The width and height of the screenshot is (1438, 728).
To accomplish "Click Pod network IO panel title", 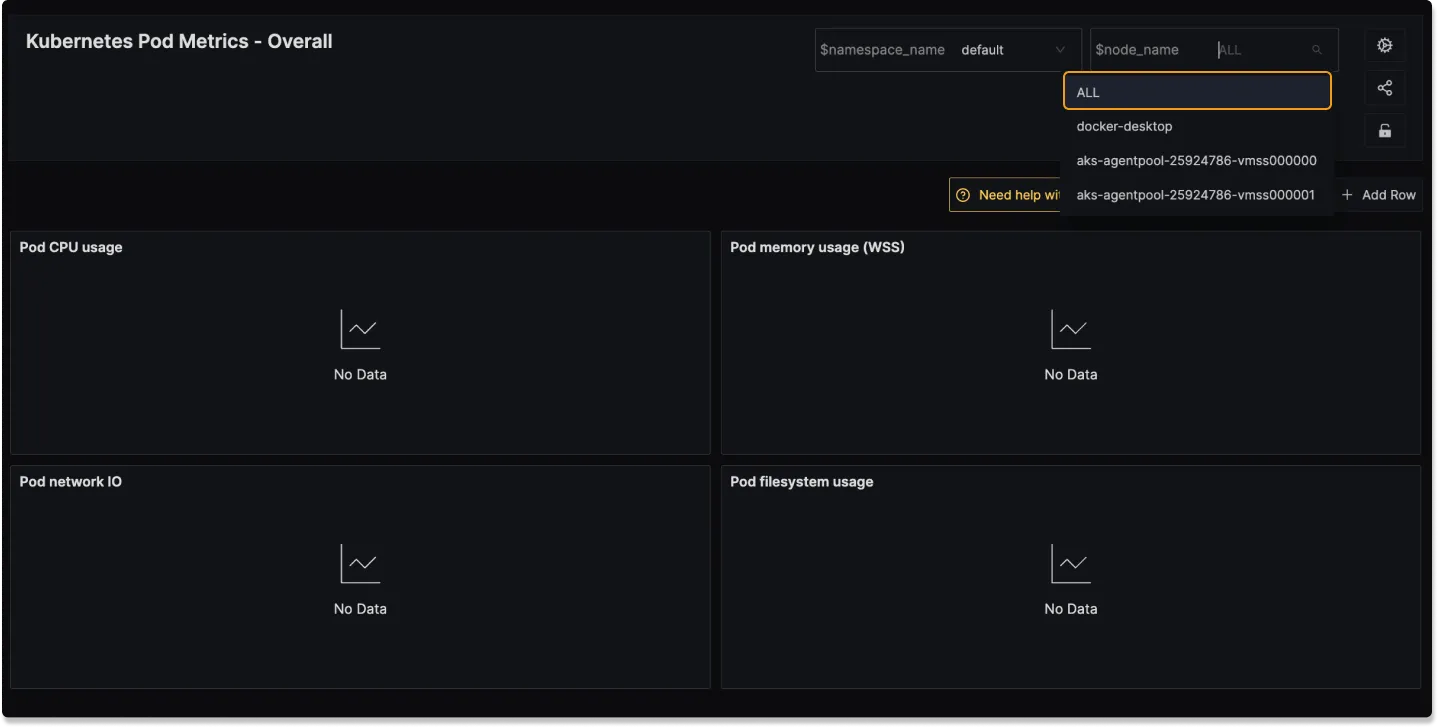I will coord(71,481).
